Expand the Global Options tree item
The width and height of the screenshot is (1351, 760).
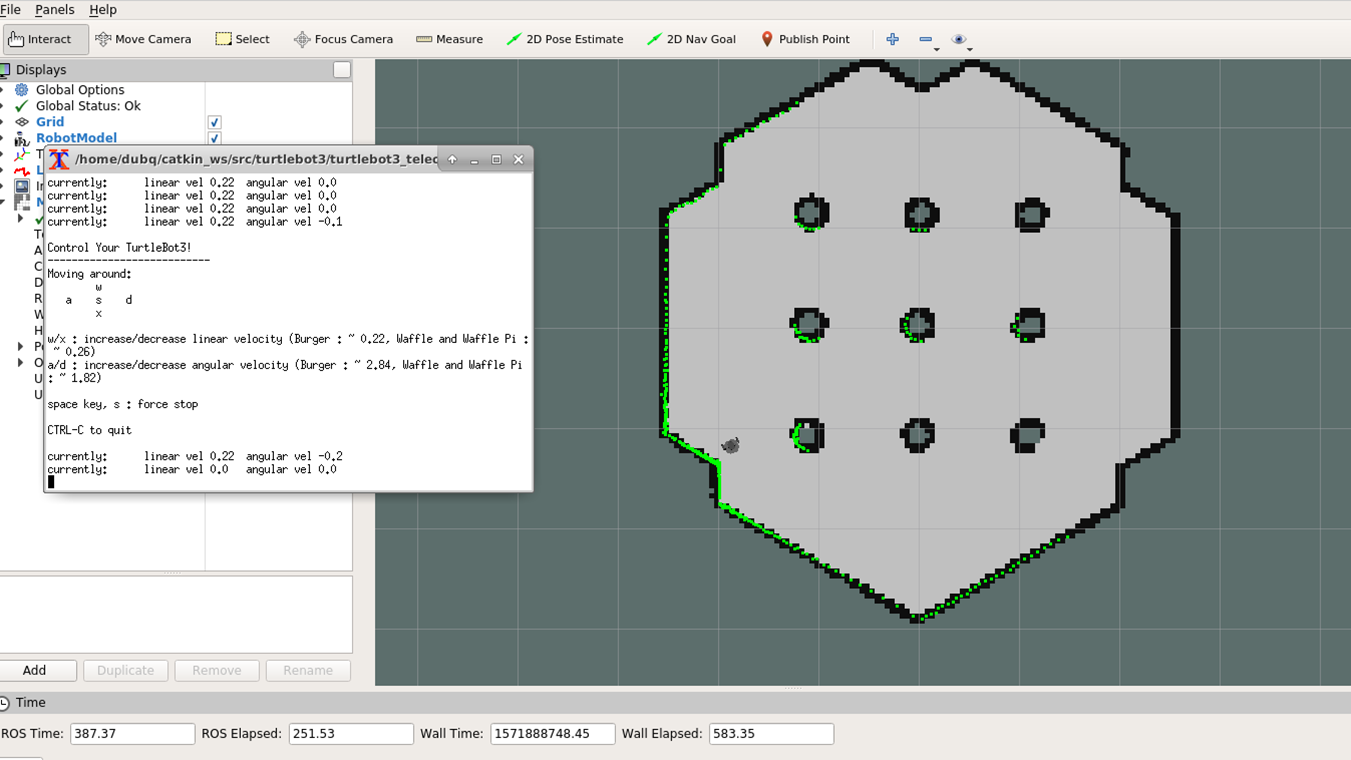click(x=8, y=89)
